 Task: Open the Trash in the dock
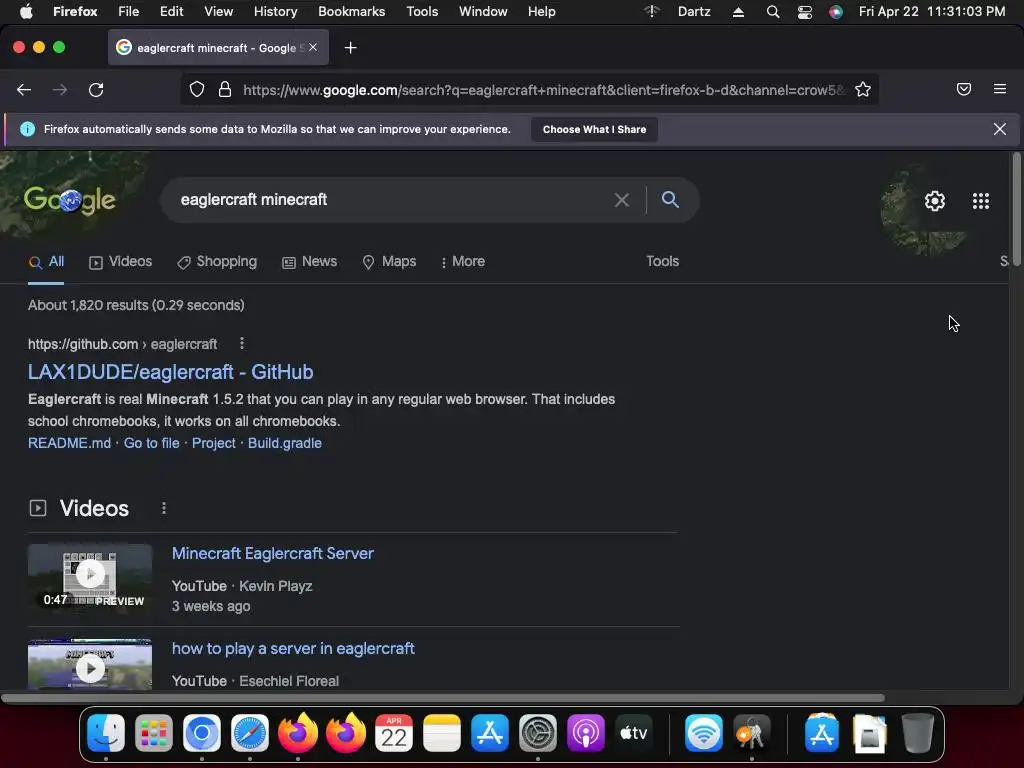click(918, 733)
